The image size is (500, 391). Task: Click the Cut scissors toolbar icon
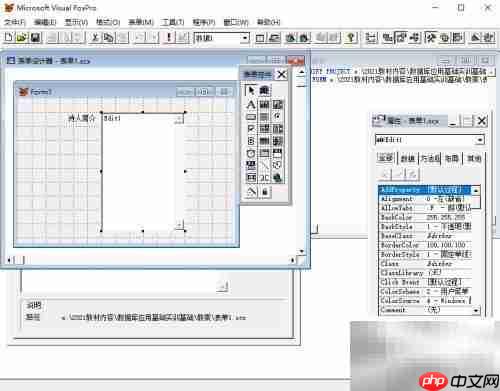pyautogui.click(x=95, y=37)
